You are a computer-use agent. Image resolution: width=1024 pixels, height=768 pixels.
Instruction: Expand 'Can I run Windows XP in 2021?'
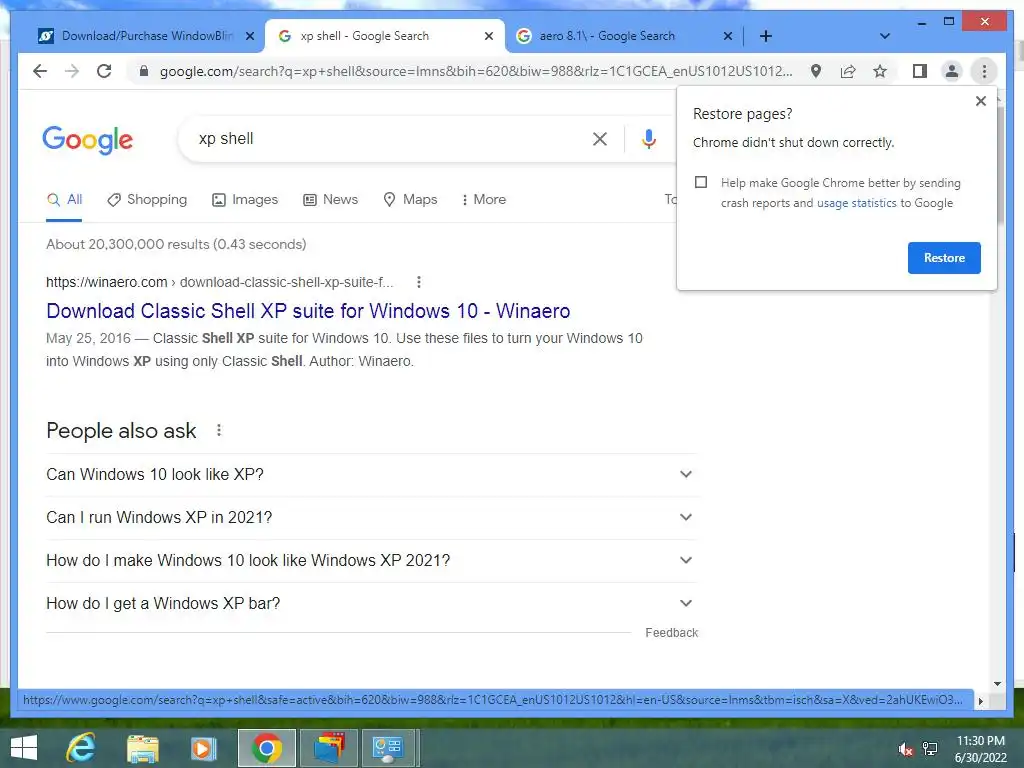click(x=371, y=518)
